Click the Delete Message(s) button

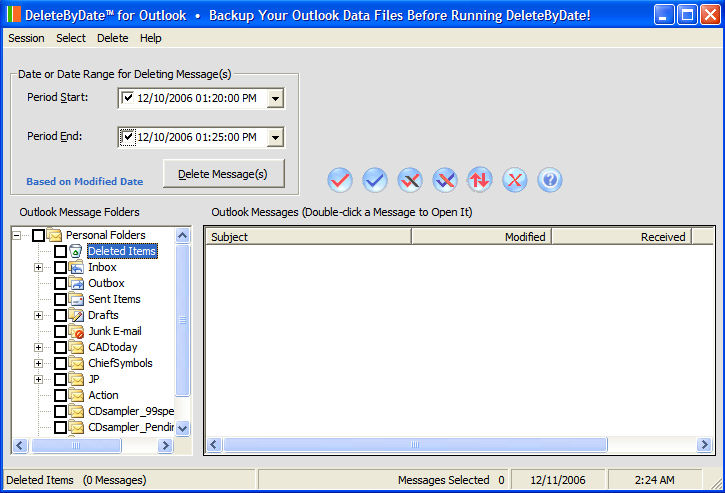pos(223,173)
